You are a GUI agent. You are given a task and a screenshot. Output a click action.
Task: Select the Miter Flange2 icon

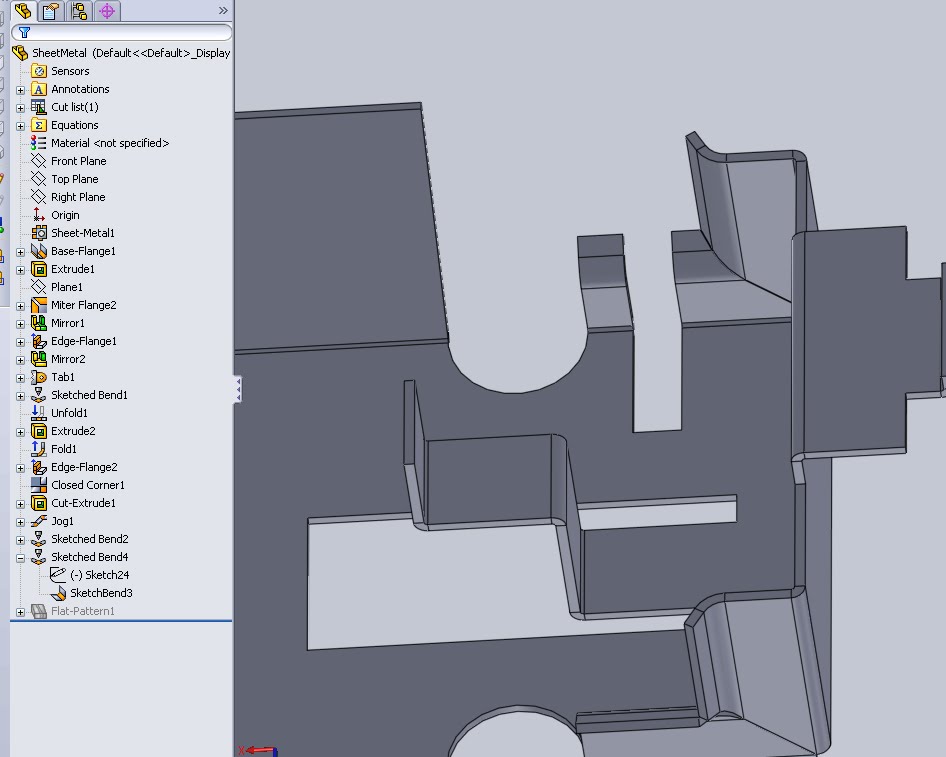(39, 305)
